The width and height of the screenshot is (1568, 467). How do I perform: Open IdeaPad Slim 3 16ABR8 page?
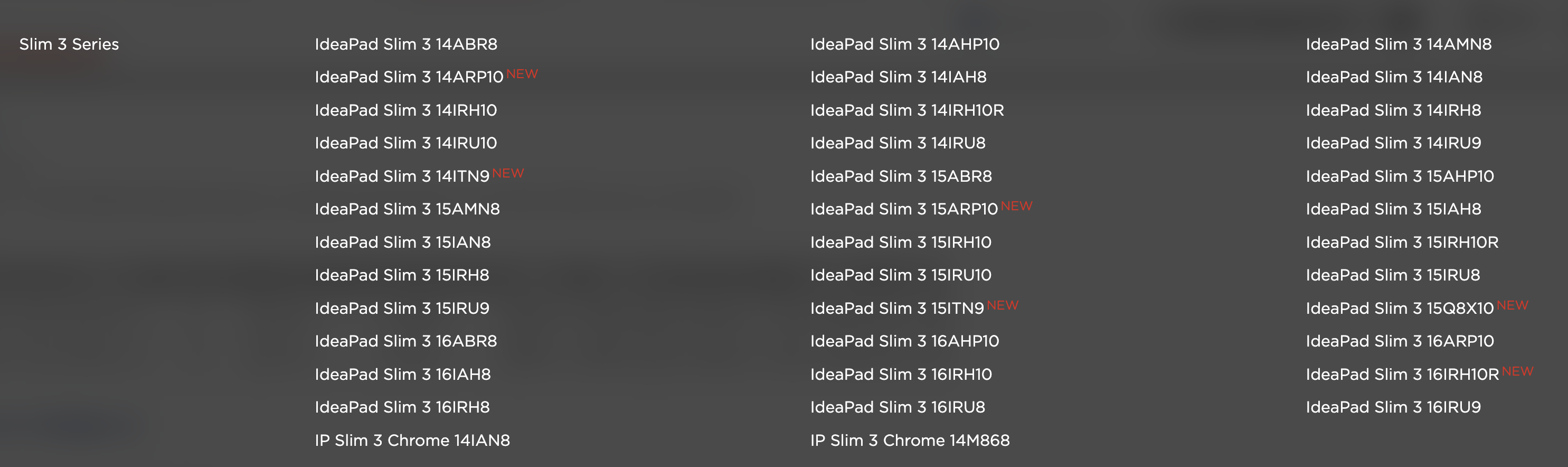[x=406, y=342]
